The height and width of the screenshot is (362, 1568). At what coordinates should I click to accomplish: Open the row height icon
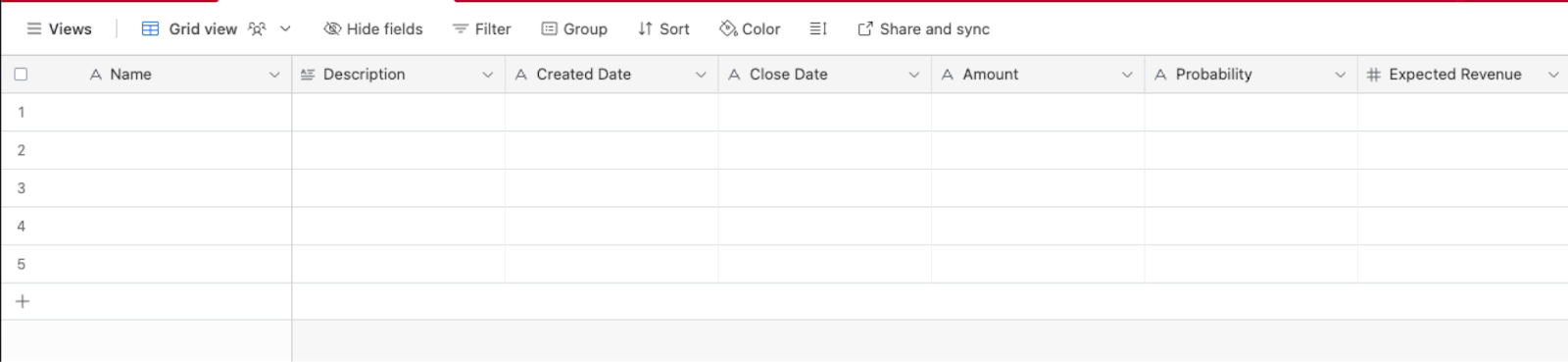(x=818, y=29)
